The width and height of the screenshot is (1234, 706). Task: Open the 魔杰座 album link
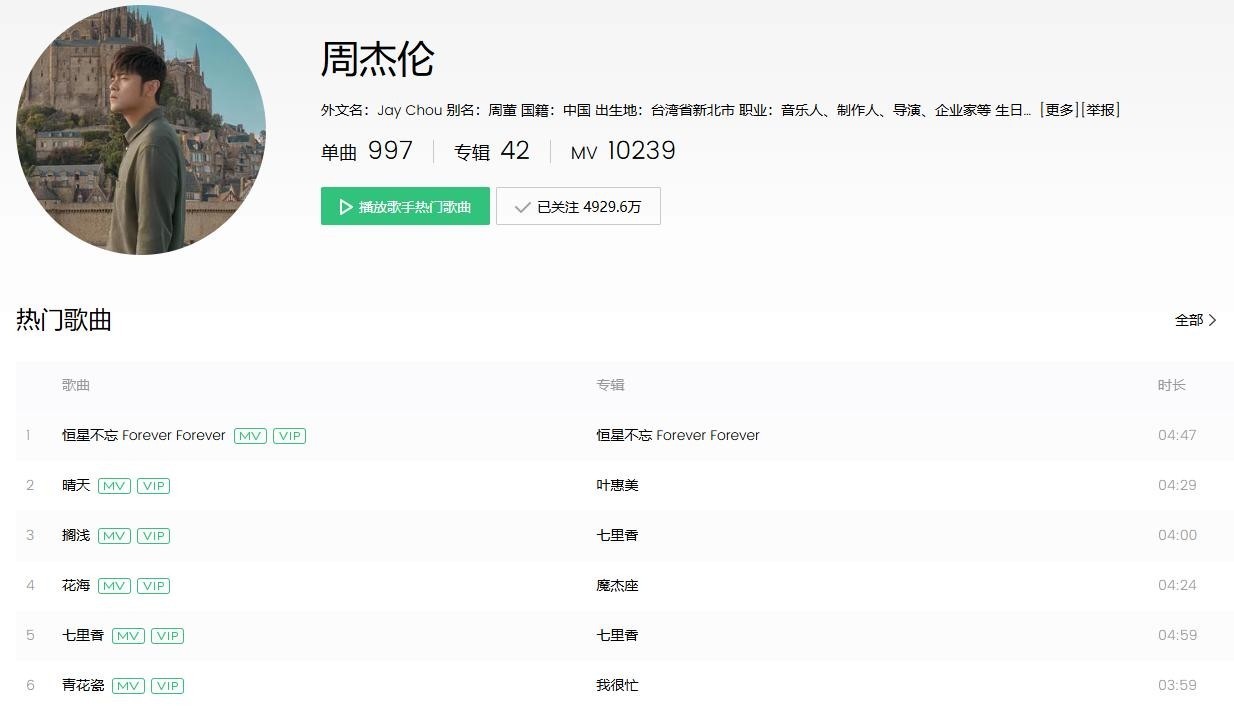tap(617, 585)
